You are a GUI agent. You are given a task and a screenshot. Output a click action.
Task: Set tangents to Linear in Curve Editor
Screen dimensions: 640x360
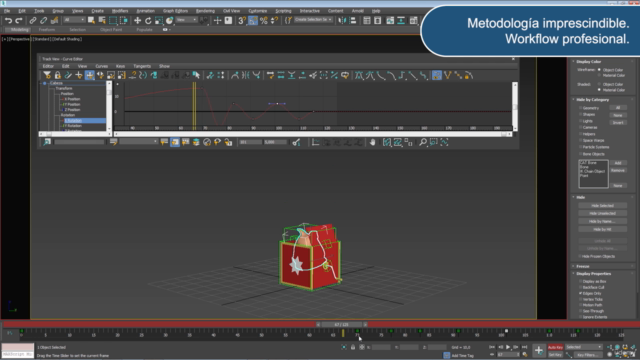pos(413,75)
